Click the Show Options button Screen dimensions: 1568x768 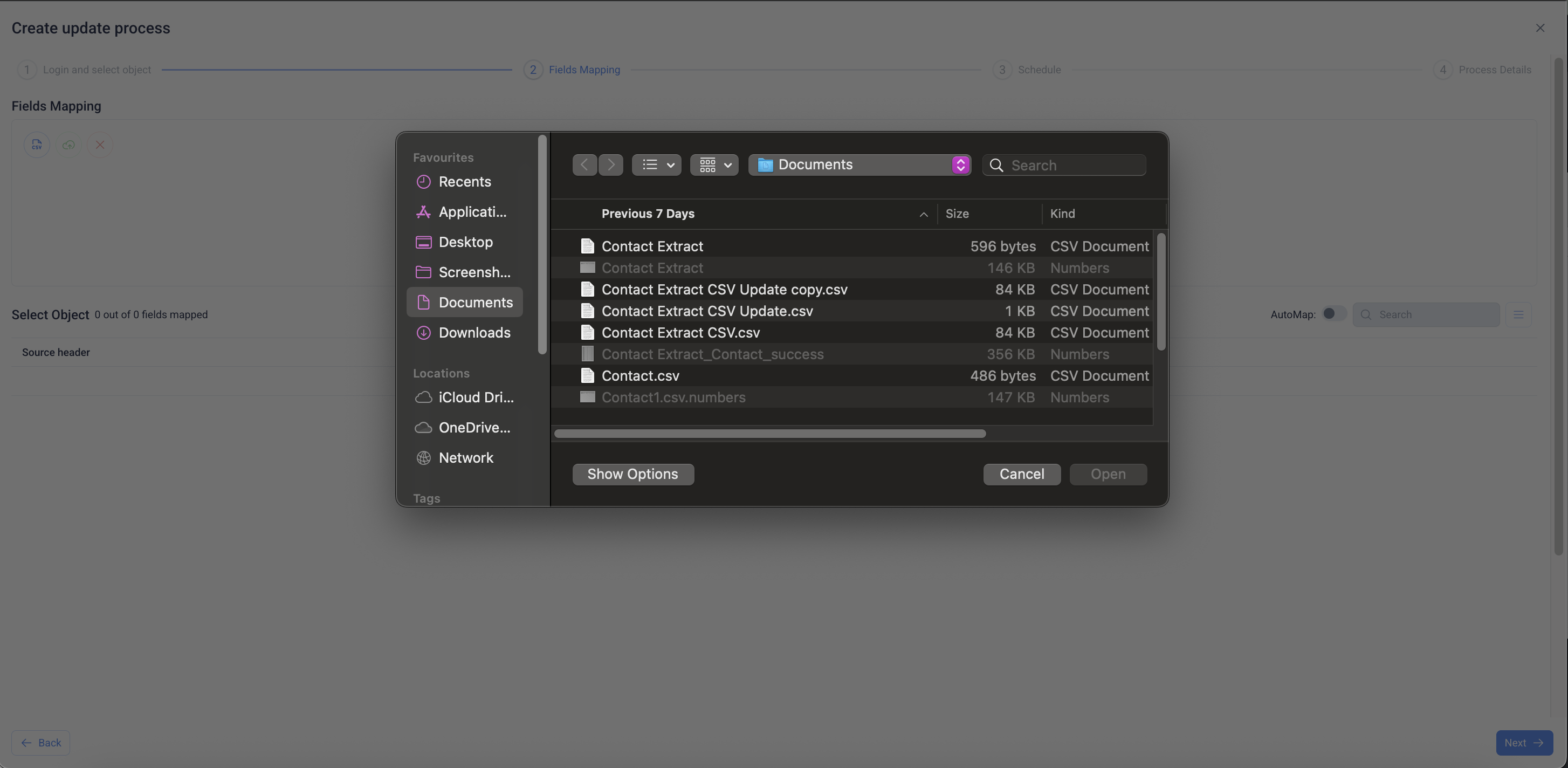click(x=632, y=475)
